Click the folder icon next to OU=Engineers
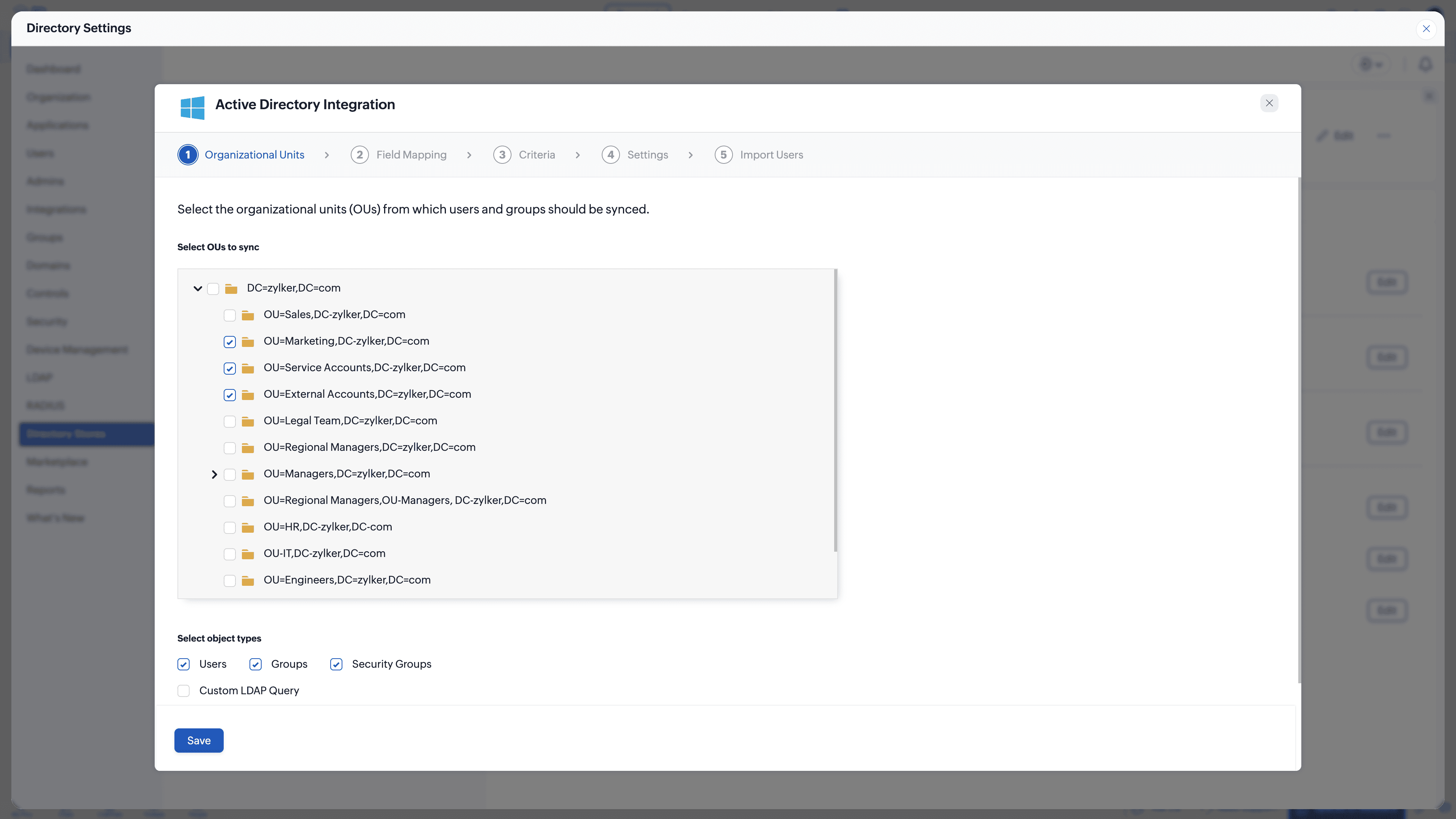Screen dimensions: 1456x819 coord(248,581)
